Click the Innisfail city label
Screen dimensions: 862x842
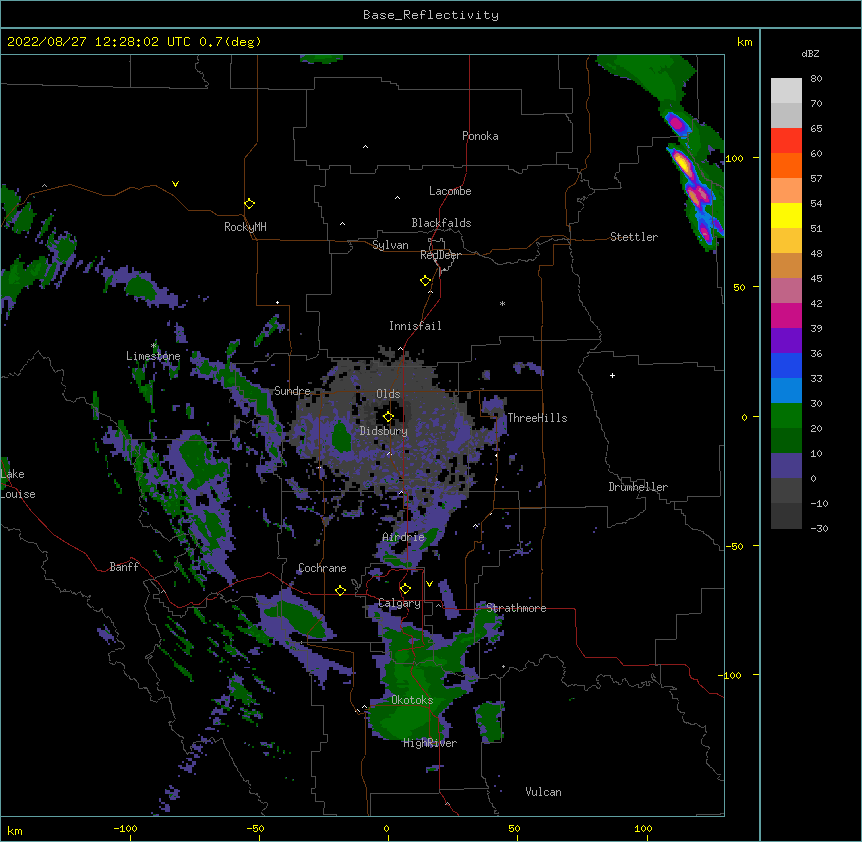[415, 326]
